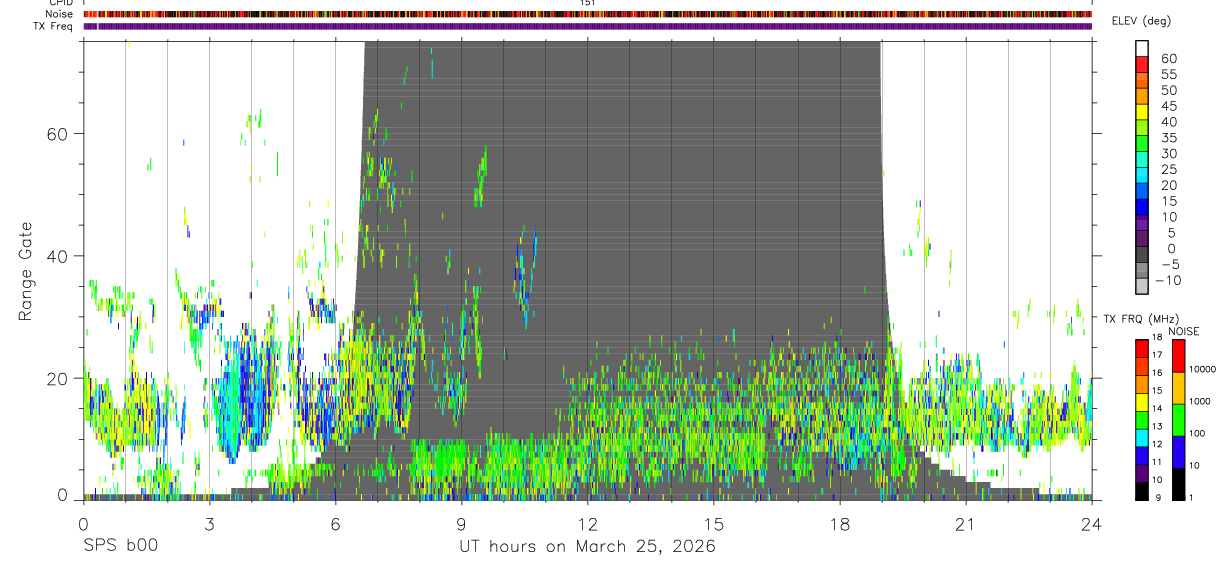The height and width of the screenshot is (567, 1228).
Task: Click the "SPS b00" label below the plot
Action: [x=120, y=546]
